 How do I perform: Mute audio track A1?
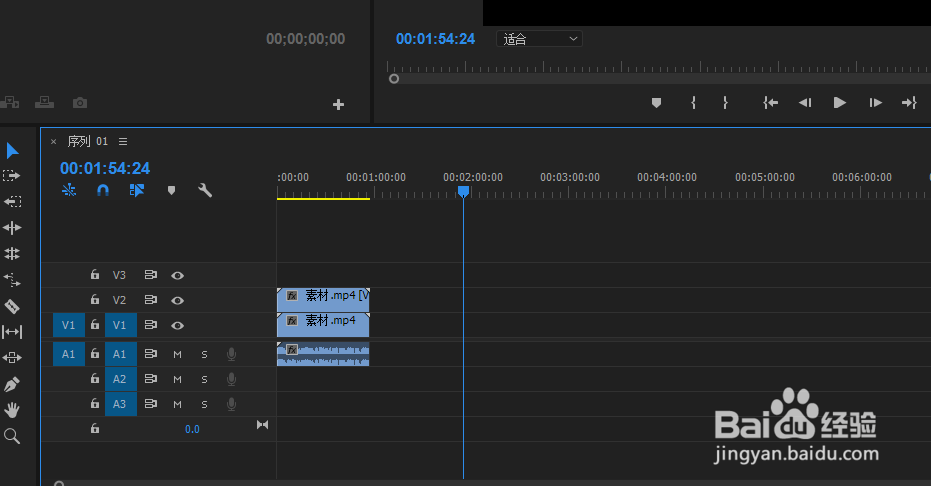tap(177, 354)
